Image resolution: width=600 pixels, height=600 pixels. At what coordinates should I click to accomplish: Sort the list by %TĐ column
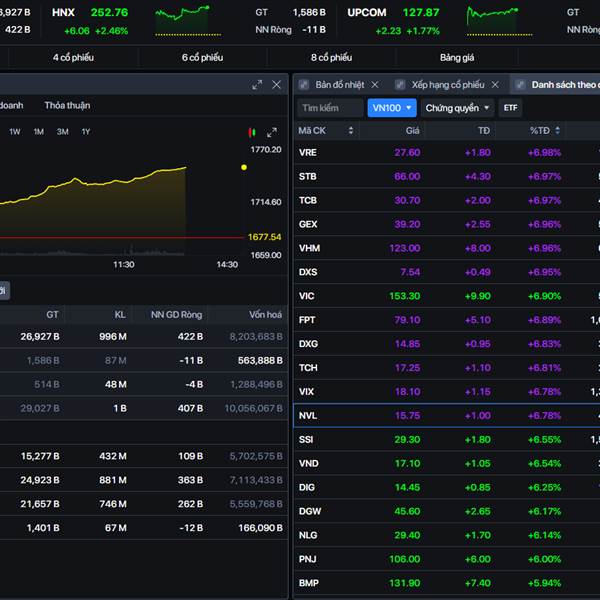539,130
